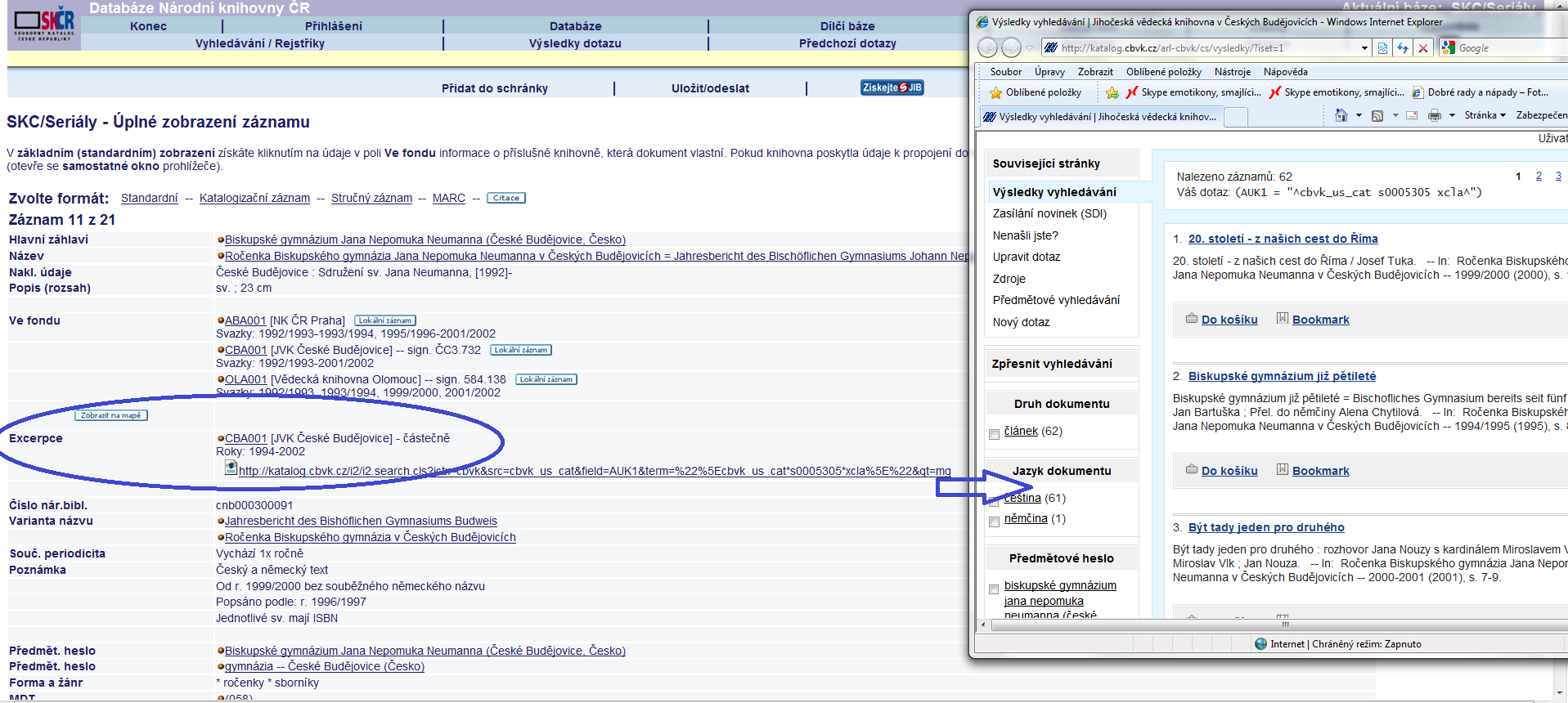Open dropdown arrow next to Print icon
The height and width of the screenshot is (703, 1568).
(x=1453, y=115)
